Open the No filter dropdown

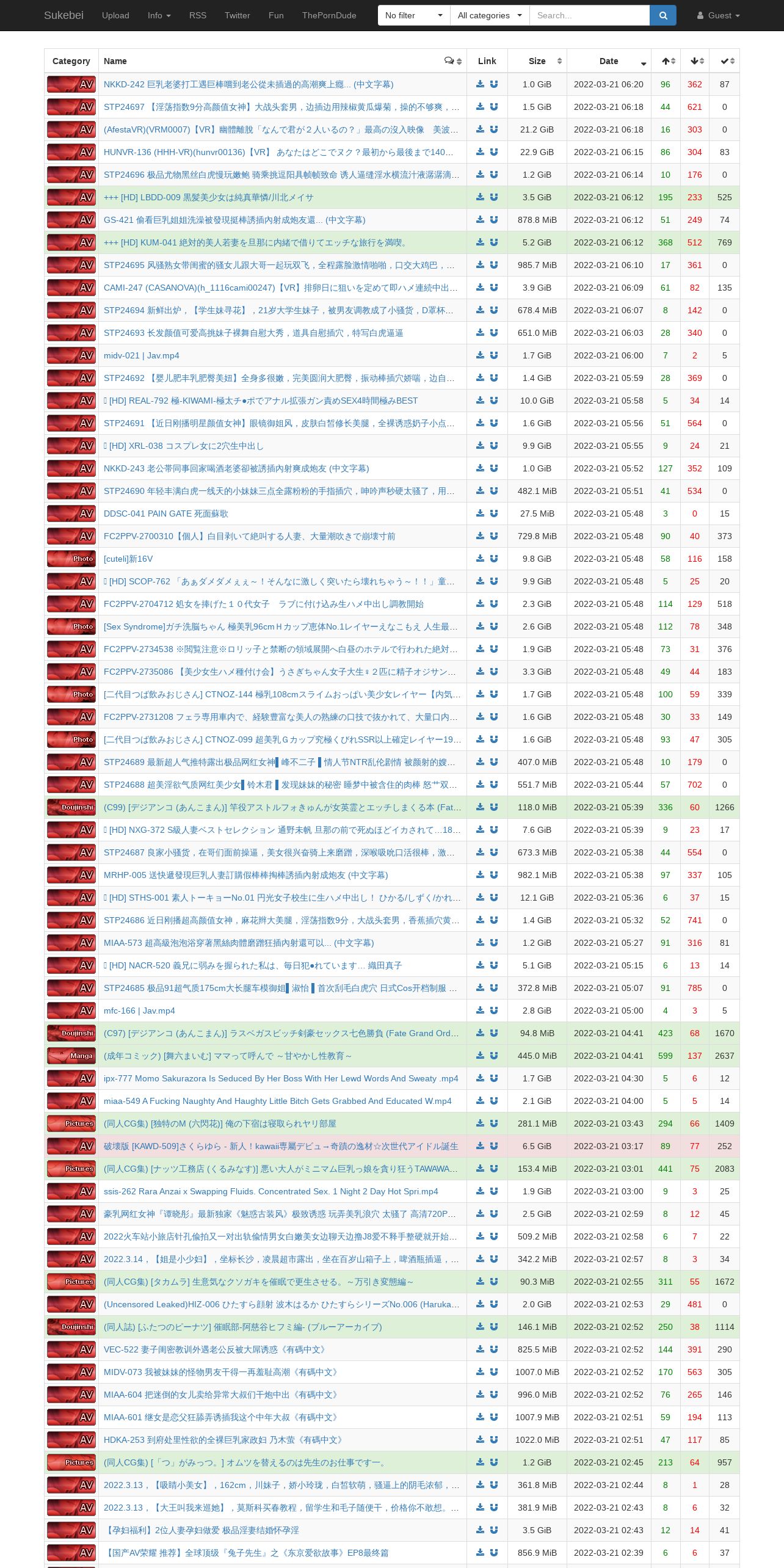[x=414, y=15]
